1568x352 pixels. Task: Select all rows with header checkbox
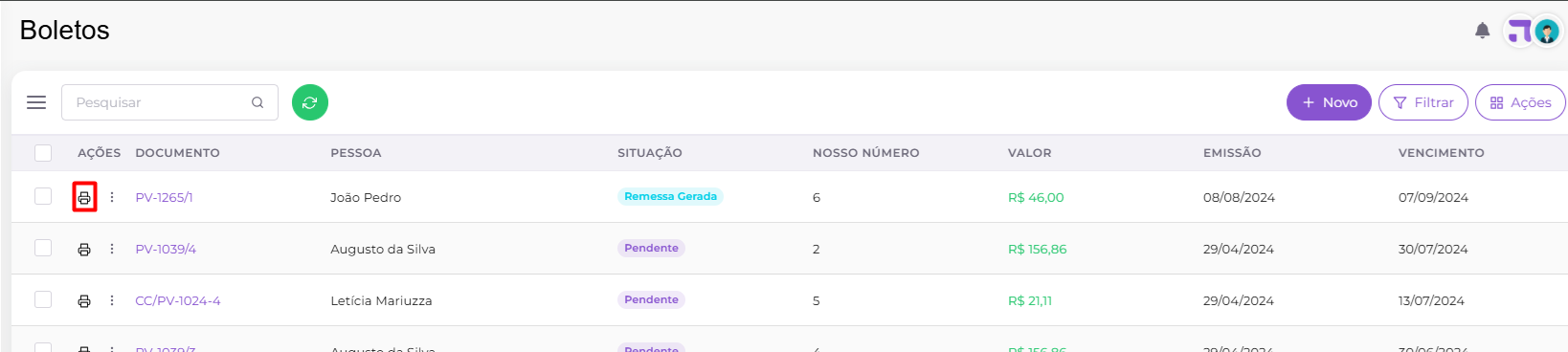pyautogui.click(x=43, y=153)
